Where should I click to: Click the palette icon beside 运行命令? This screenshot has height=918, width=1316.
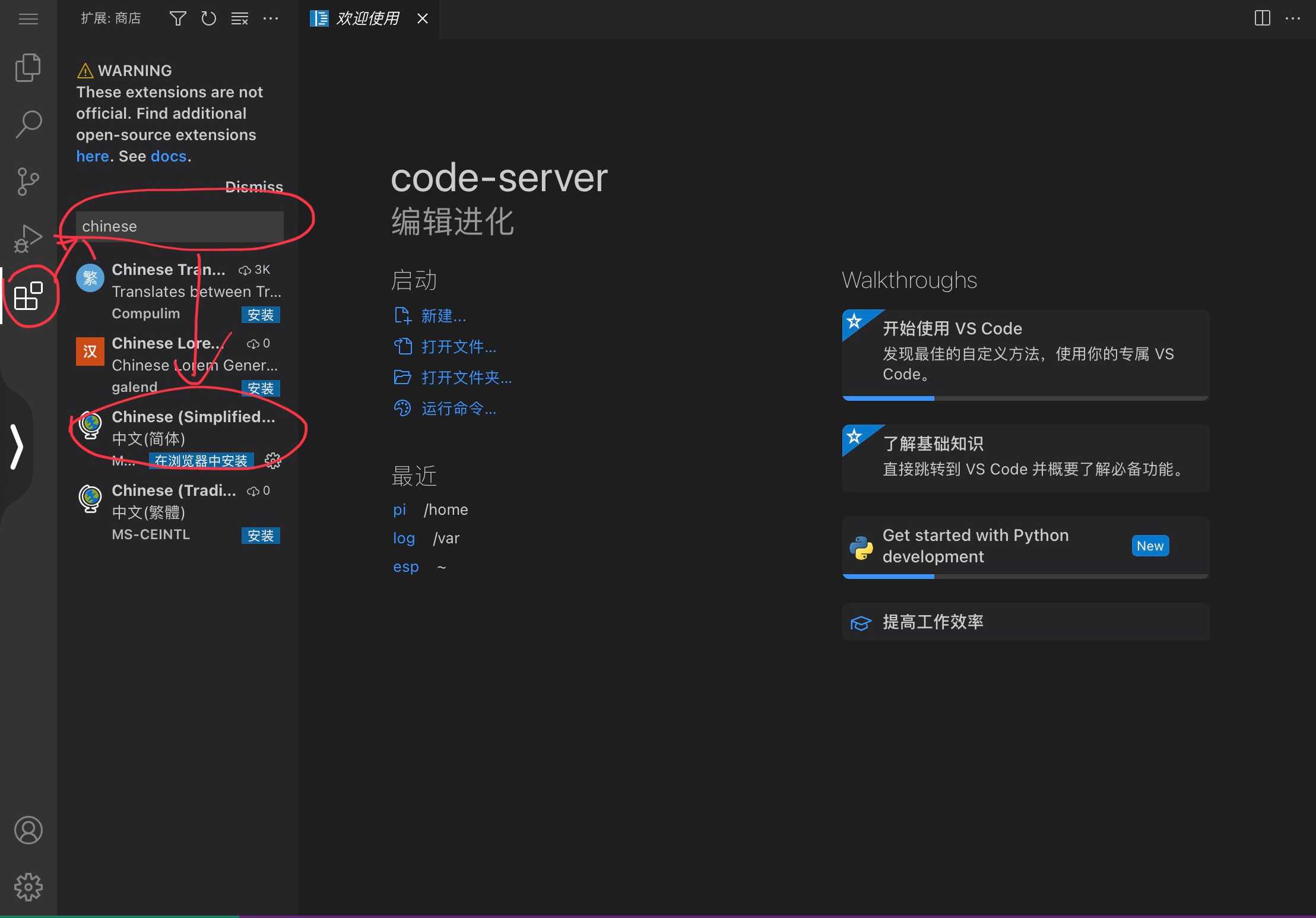pos(402,408)
